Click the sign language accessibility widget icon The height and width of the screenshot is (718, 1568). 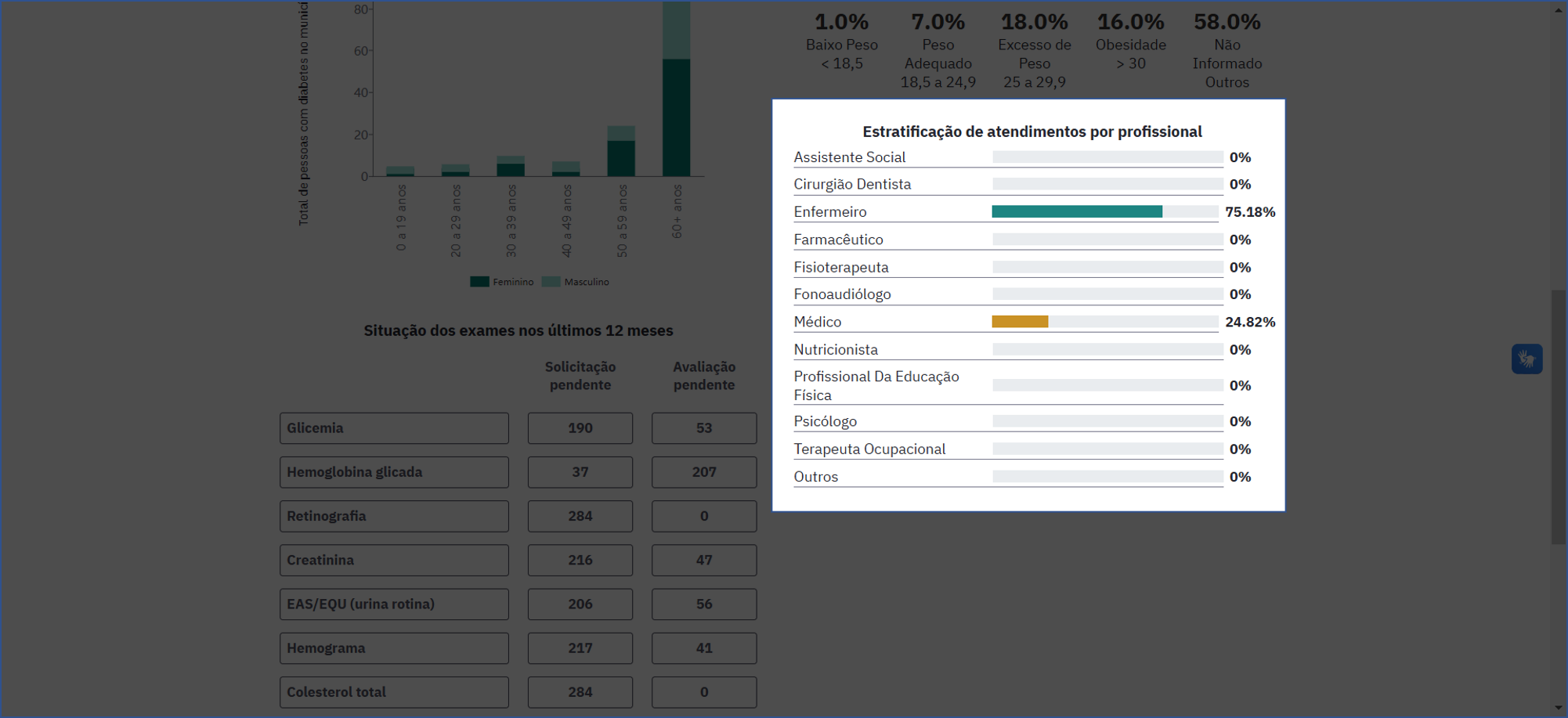tap(1526, 359)
